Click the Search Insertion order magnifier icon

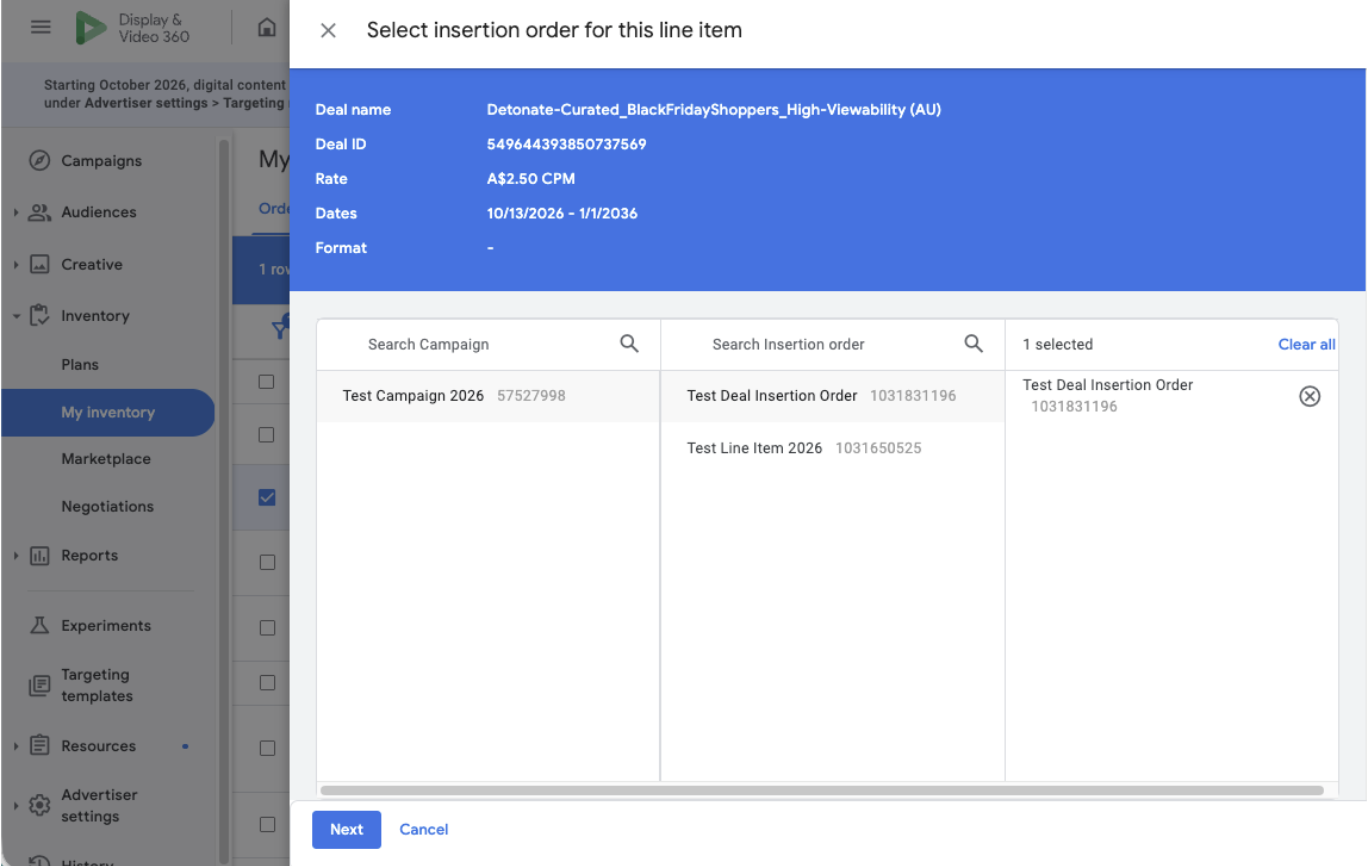pyautogui.click(x=973, y=344)
